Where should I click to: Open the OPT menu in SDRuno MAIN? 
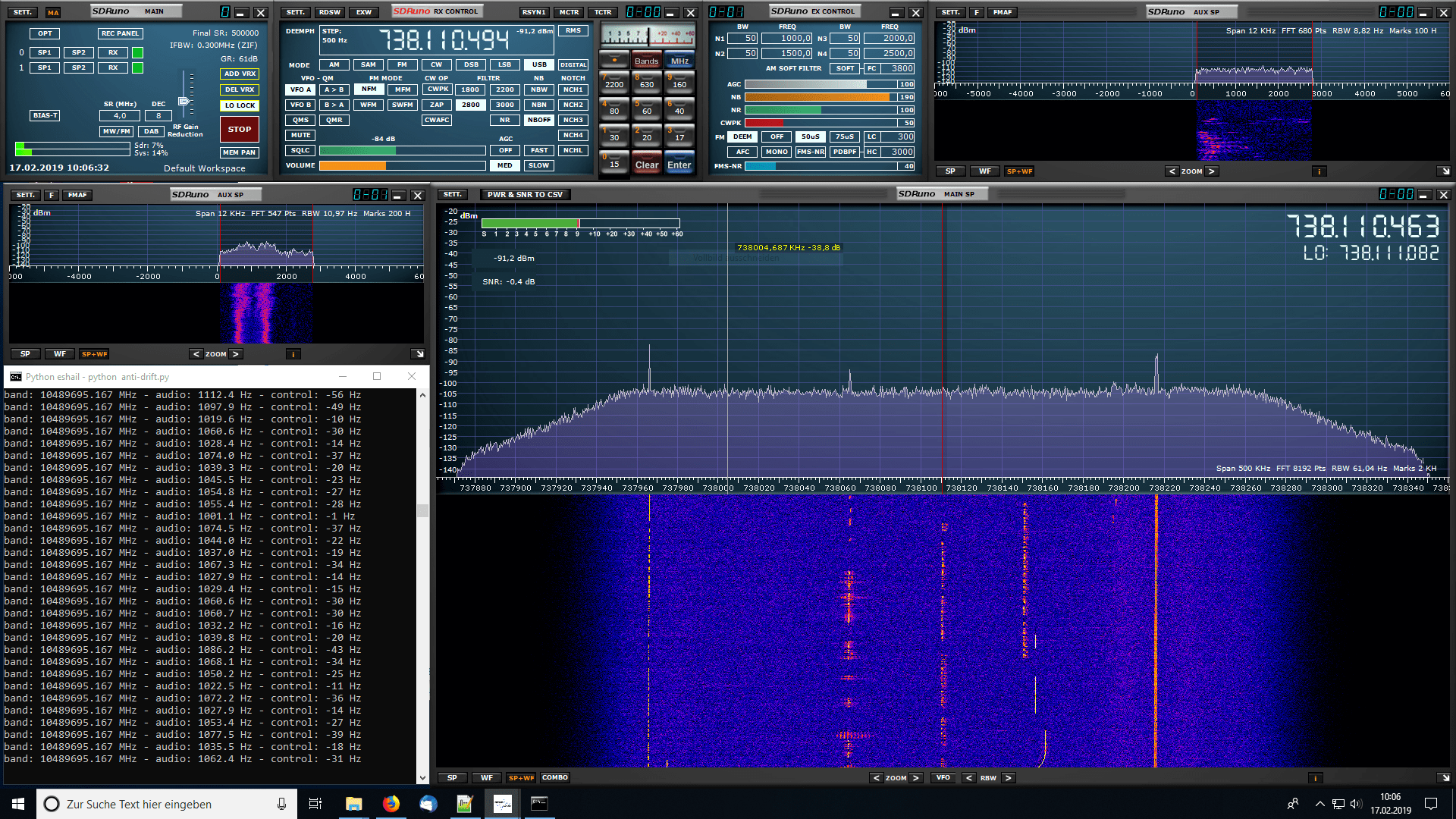[44, 33]
